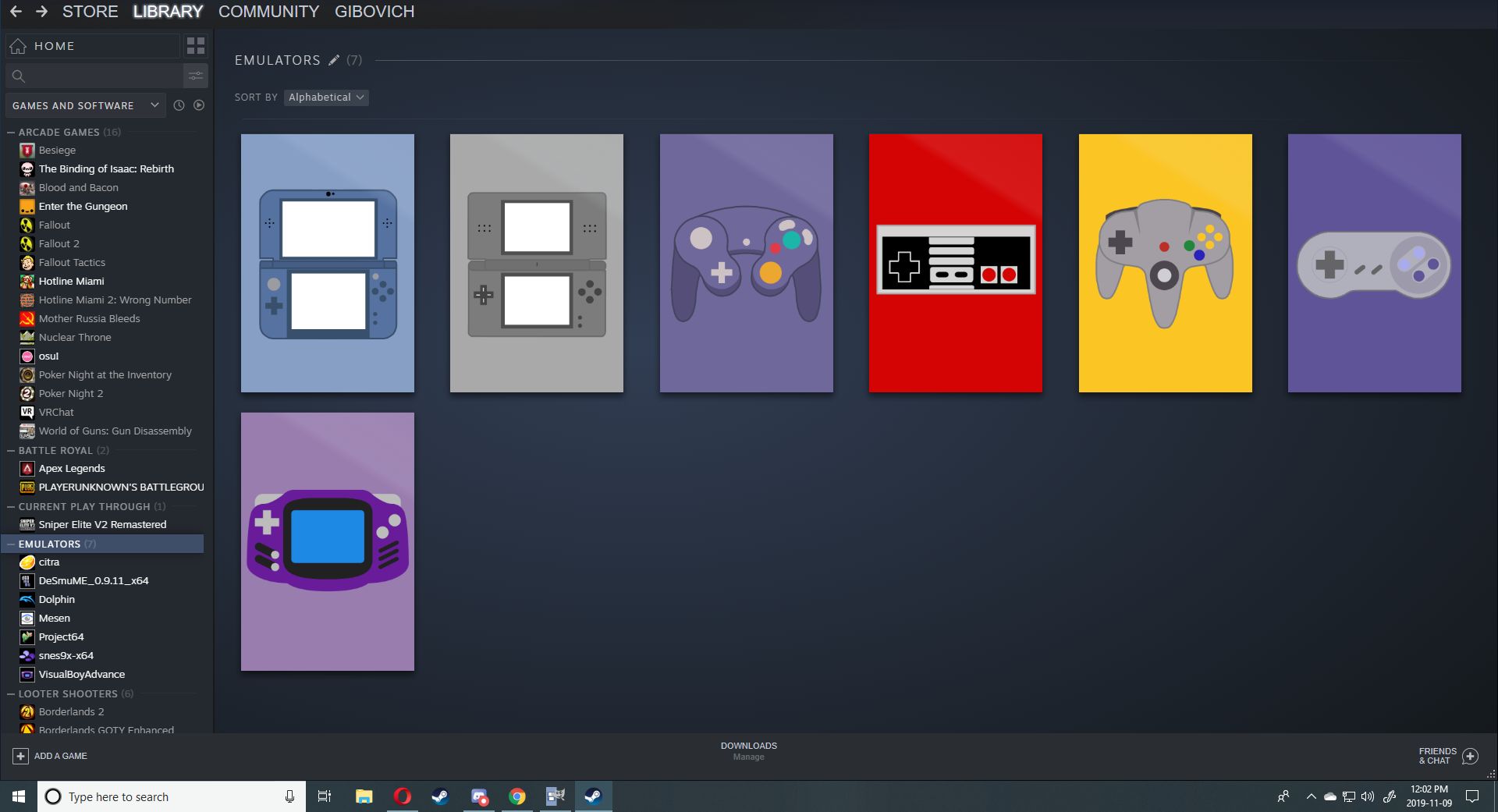Open the COMMUNITY menu

click(268, 12)
